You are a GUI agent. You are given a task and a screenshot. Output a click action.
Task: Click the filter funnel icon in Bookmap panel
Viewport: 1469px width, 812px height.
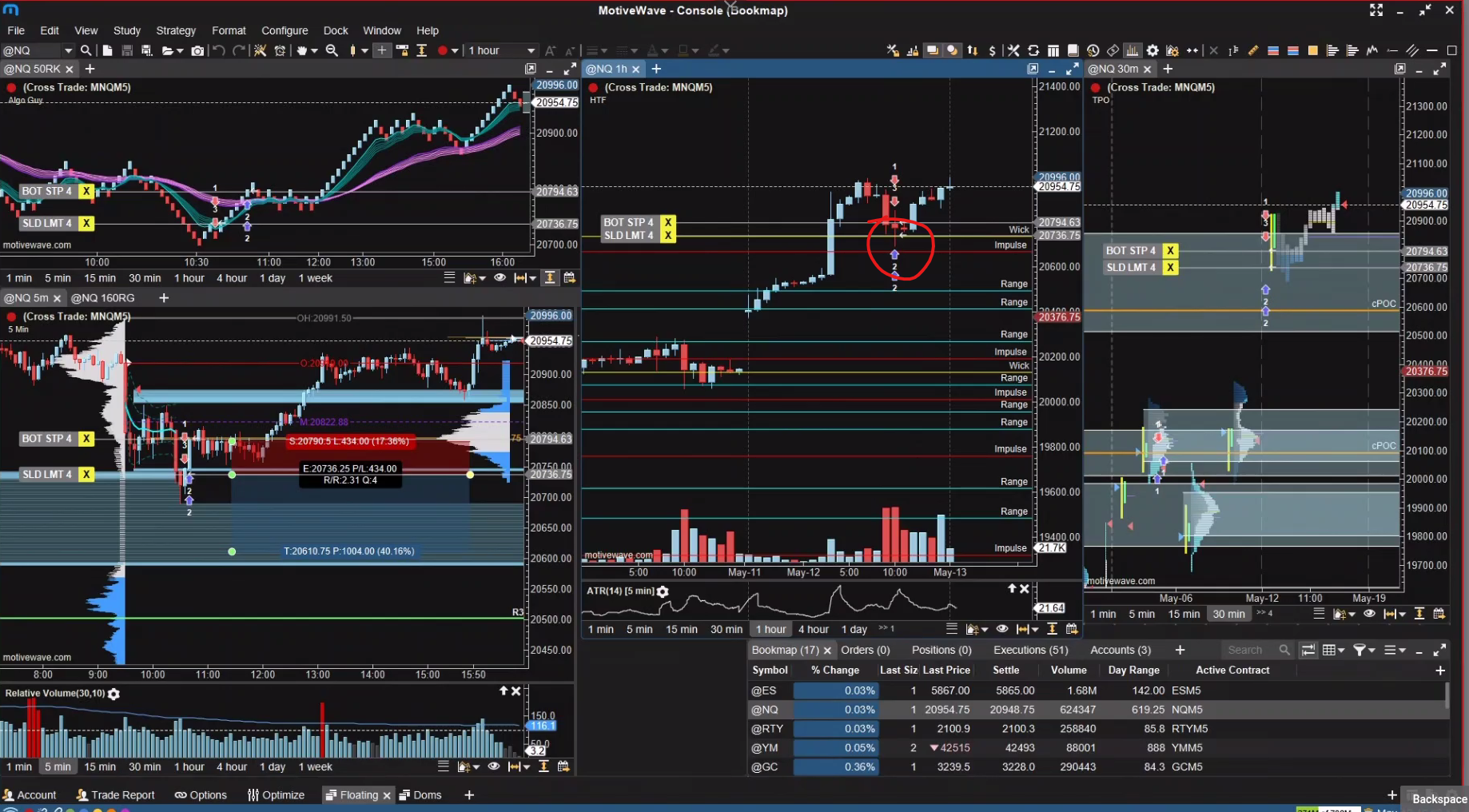1359,650
